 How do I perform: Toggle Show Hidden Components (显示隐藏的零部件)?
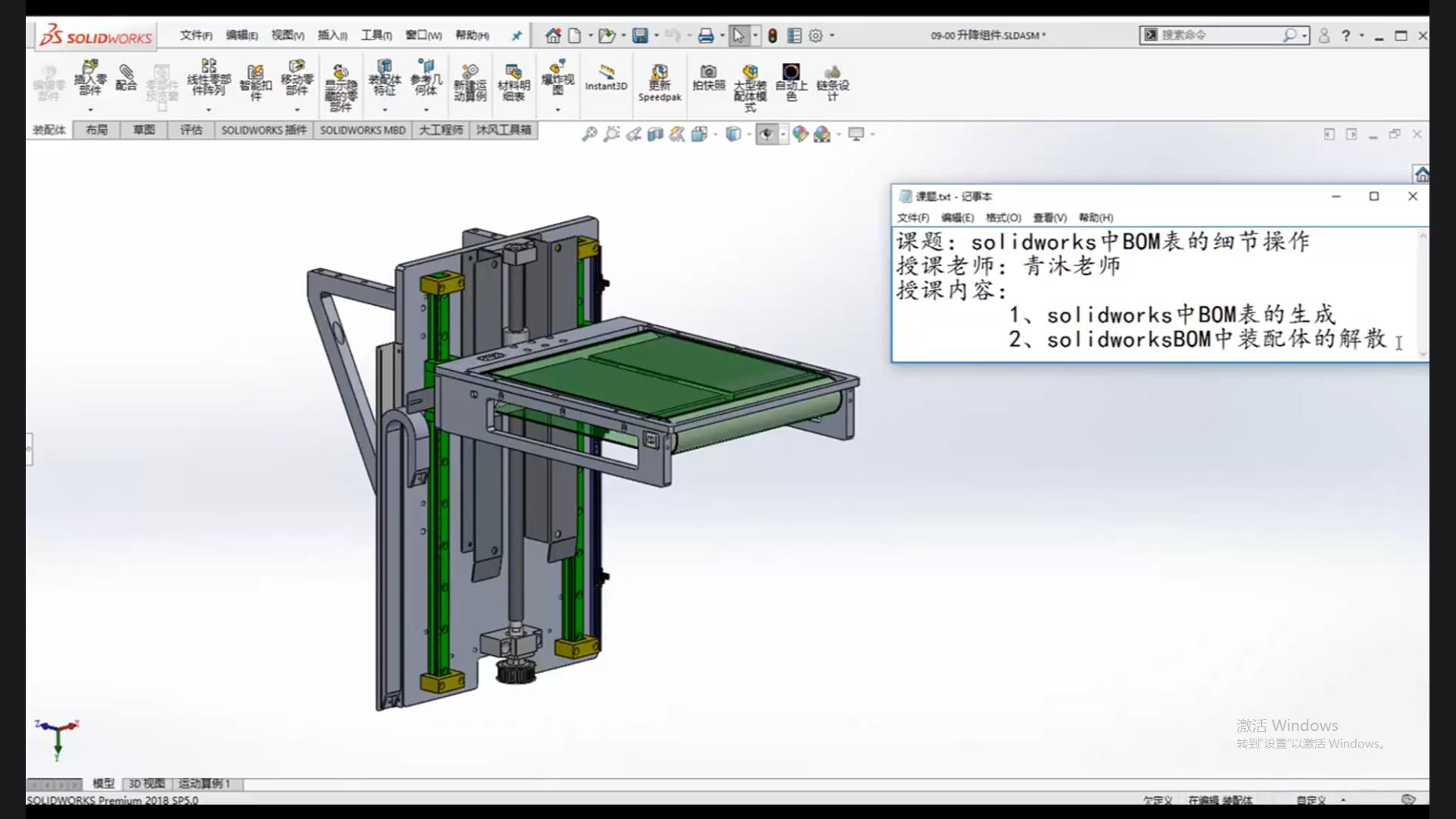[x=341, y=87]
